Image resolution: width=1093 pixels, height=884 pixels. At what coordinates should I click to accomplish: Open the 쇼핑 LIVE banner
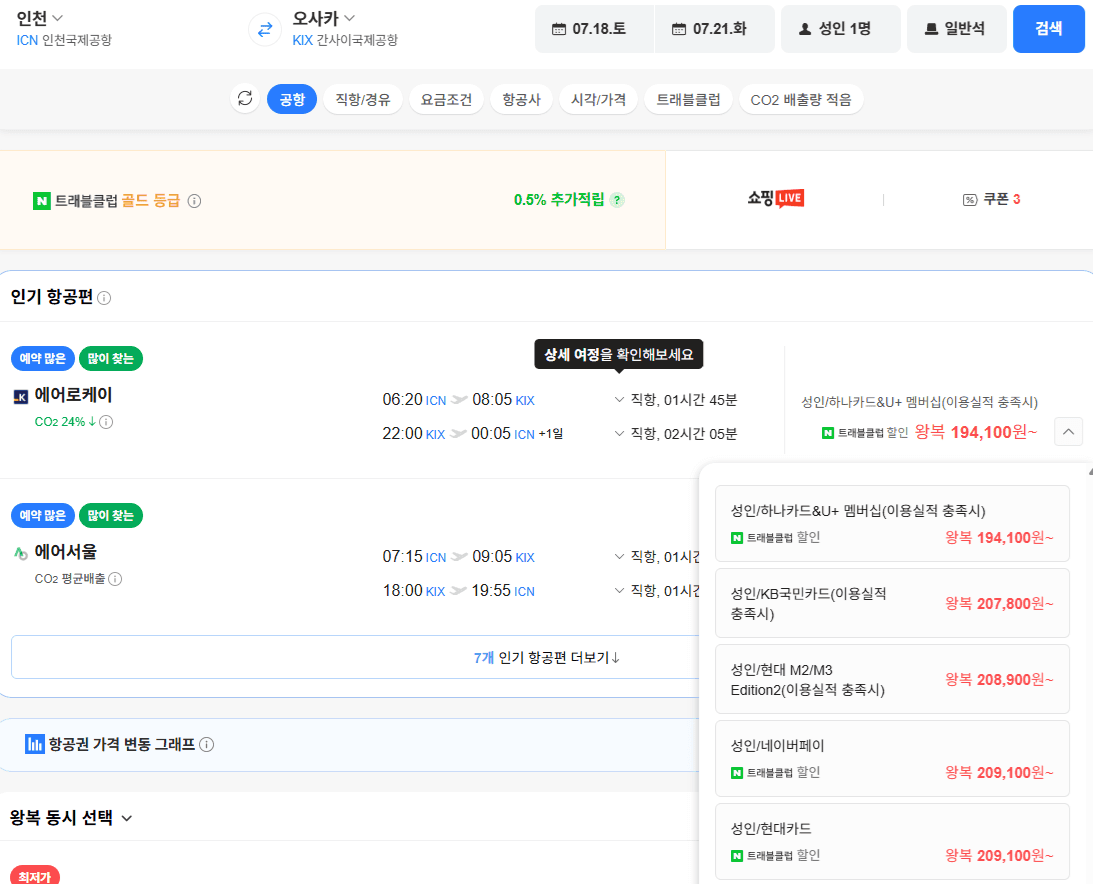tap(775, 199)
